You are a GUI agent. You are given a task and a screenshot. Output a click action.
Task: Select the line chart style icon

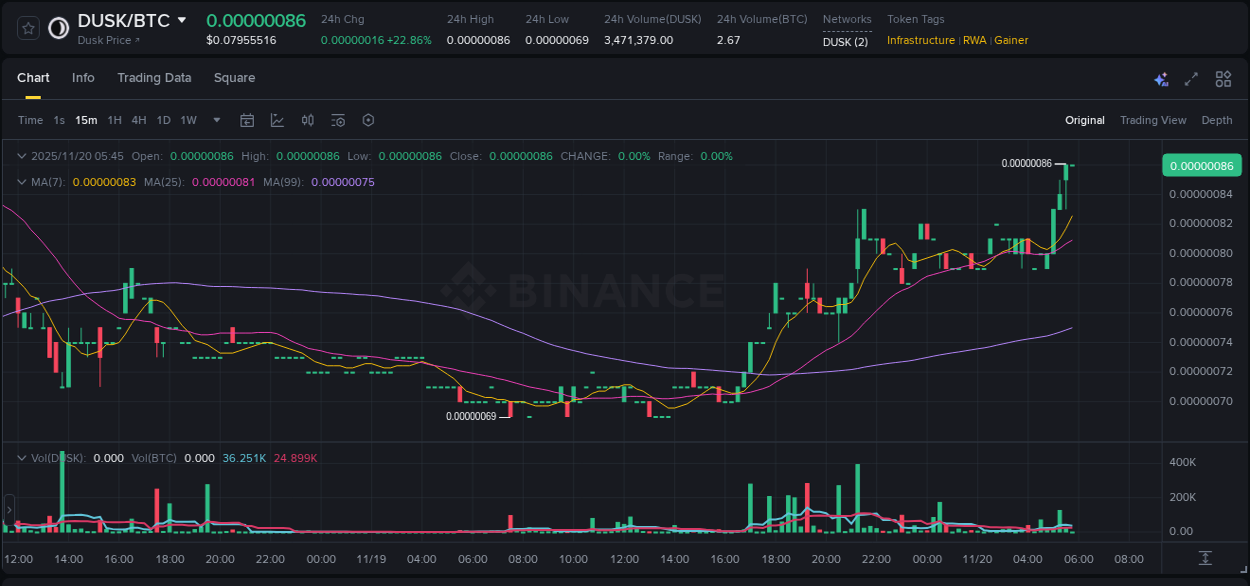[x=277, y=120]
